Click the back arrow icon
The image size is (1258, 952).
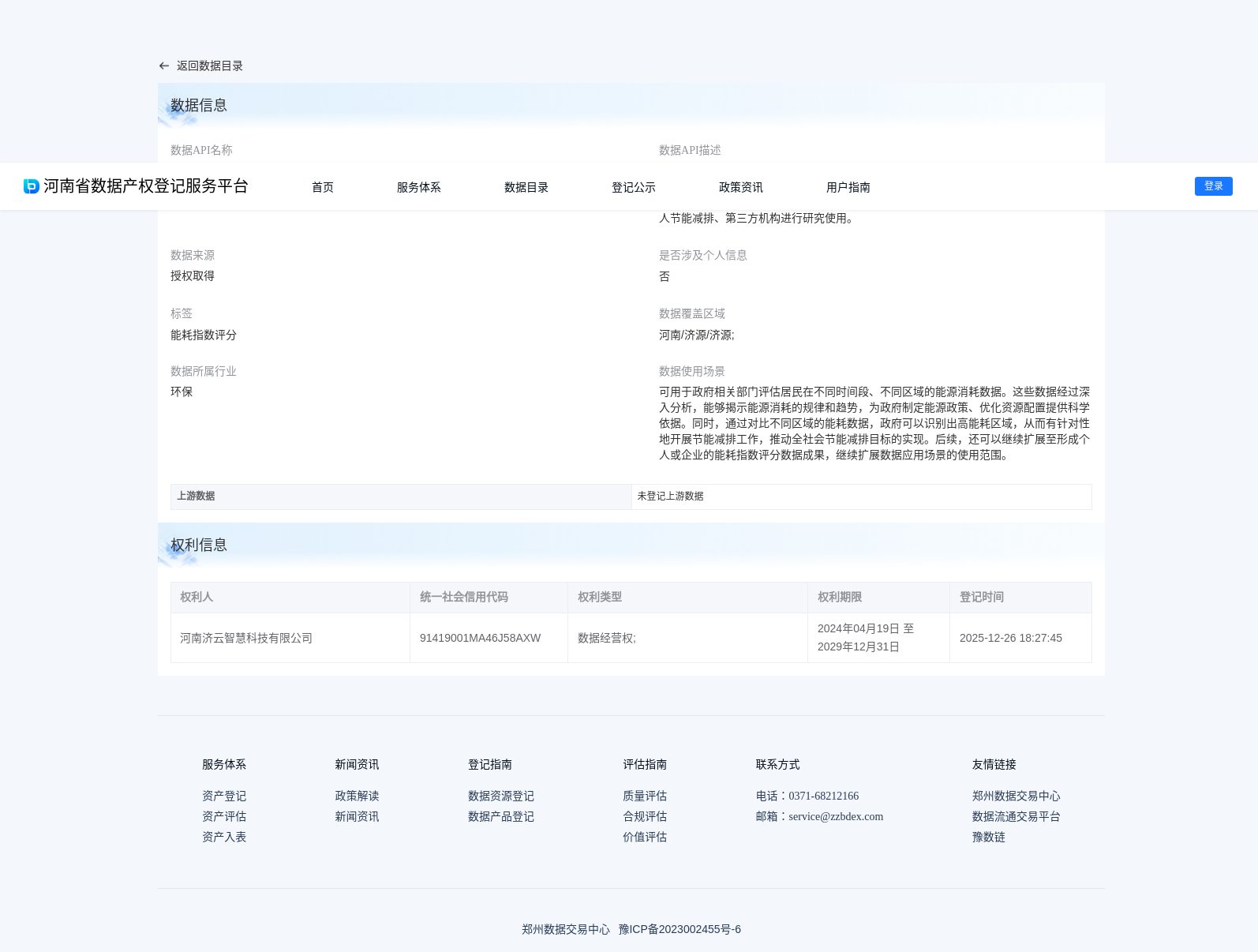pyautogui.click(x=164, y=66)
